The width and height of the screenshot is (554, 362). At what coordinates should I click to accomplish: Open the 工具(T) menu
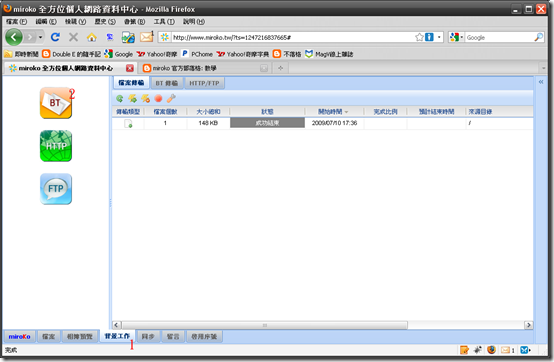pos(164,22)
